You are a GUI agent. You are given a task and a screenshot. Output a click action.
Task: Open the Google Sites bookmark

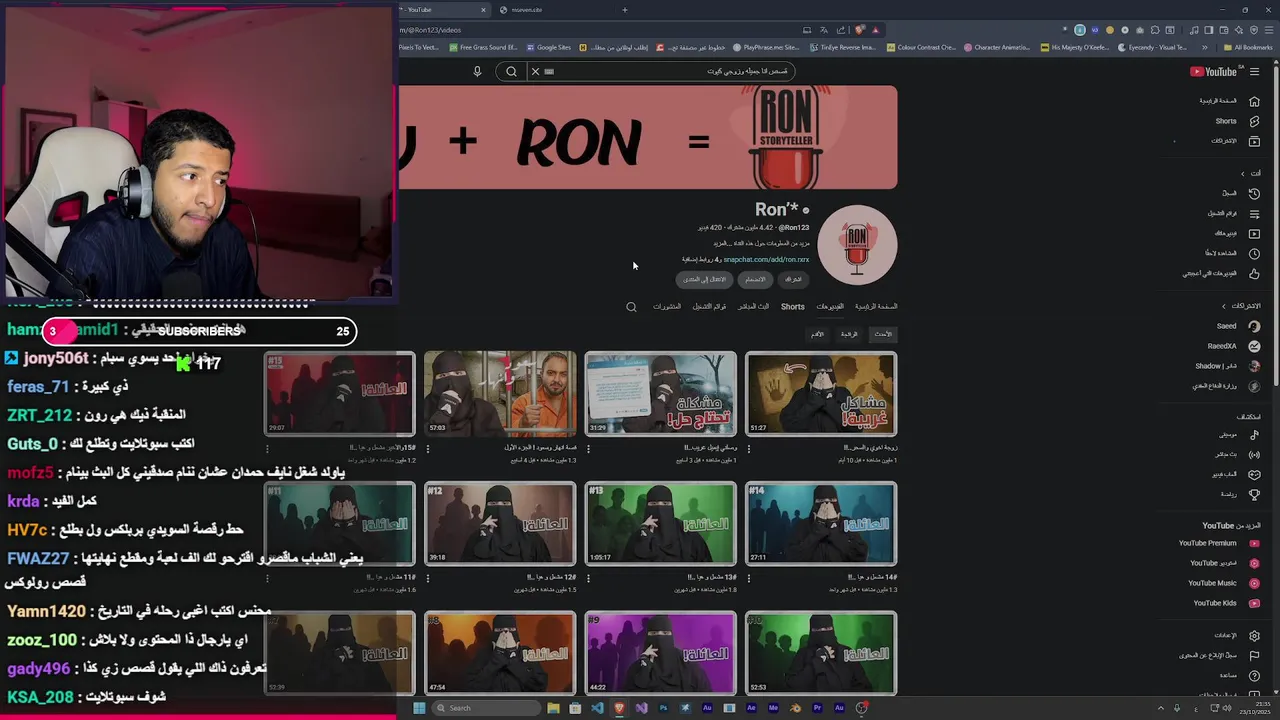(x=548, y=47)
